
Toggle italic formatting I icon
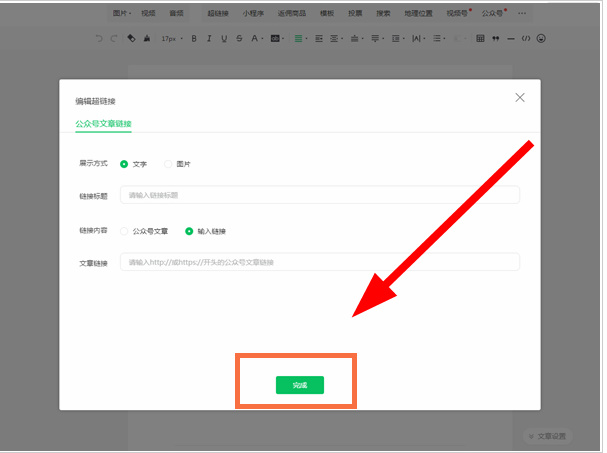pos(209,38)
